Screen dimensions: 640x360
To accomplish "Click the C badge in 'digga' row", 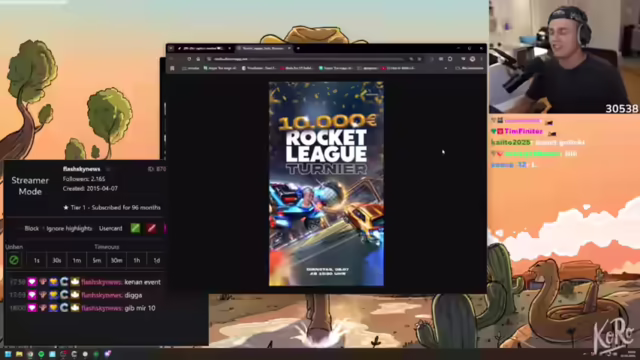I will 64,295.
